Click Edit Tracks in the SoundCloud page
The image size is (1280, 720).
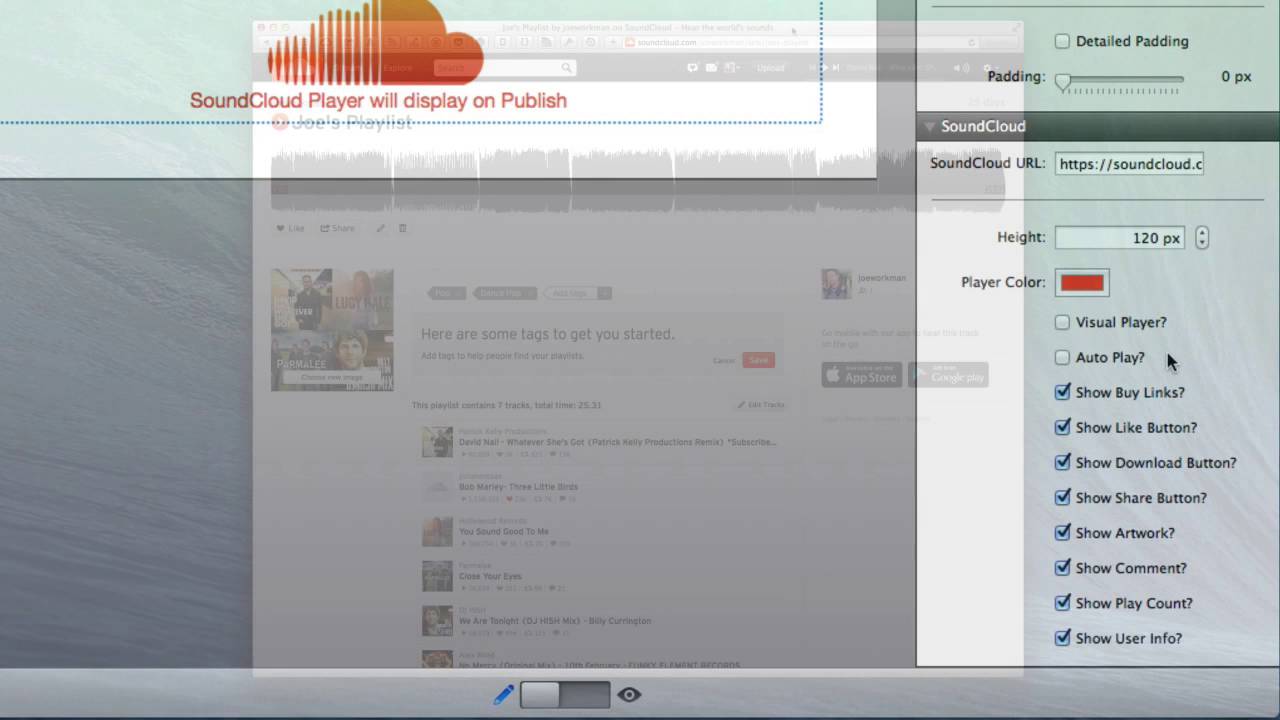[x=761, y=405]
